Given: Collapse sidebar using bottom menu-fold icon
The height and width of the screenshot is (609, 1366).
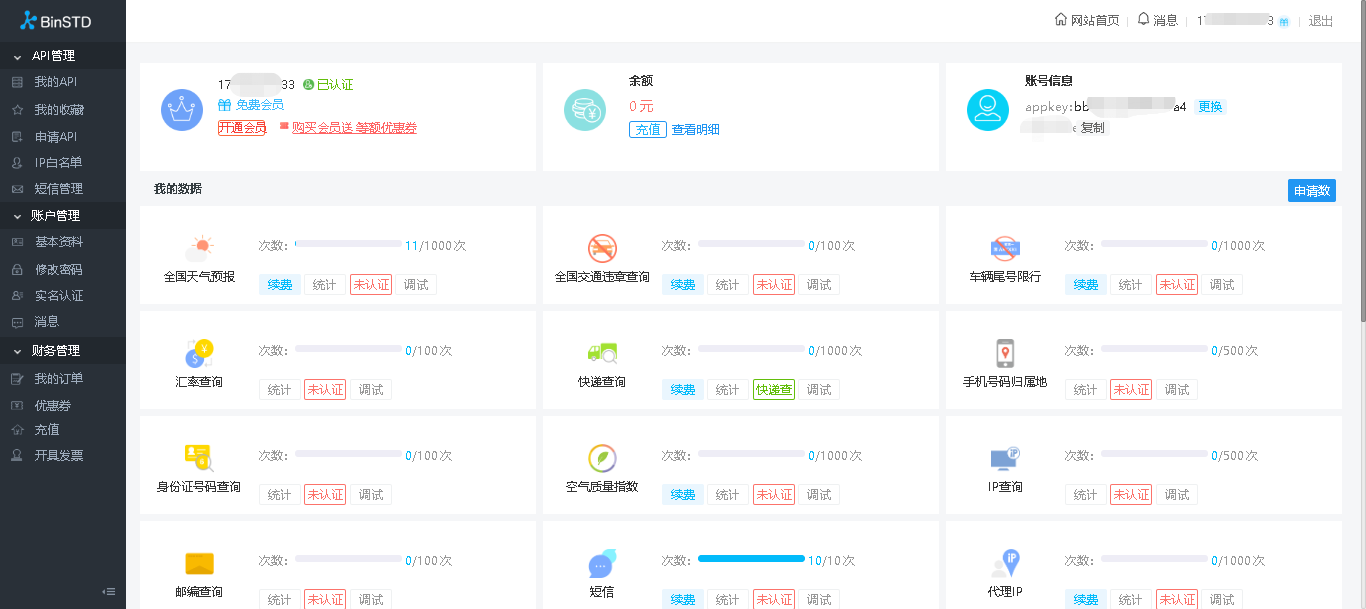Looking at the screenshot, I should [109, 591].
